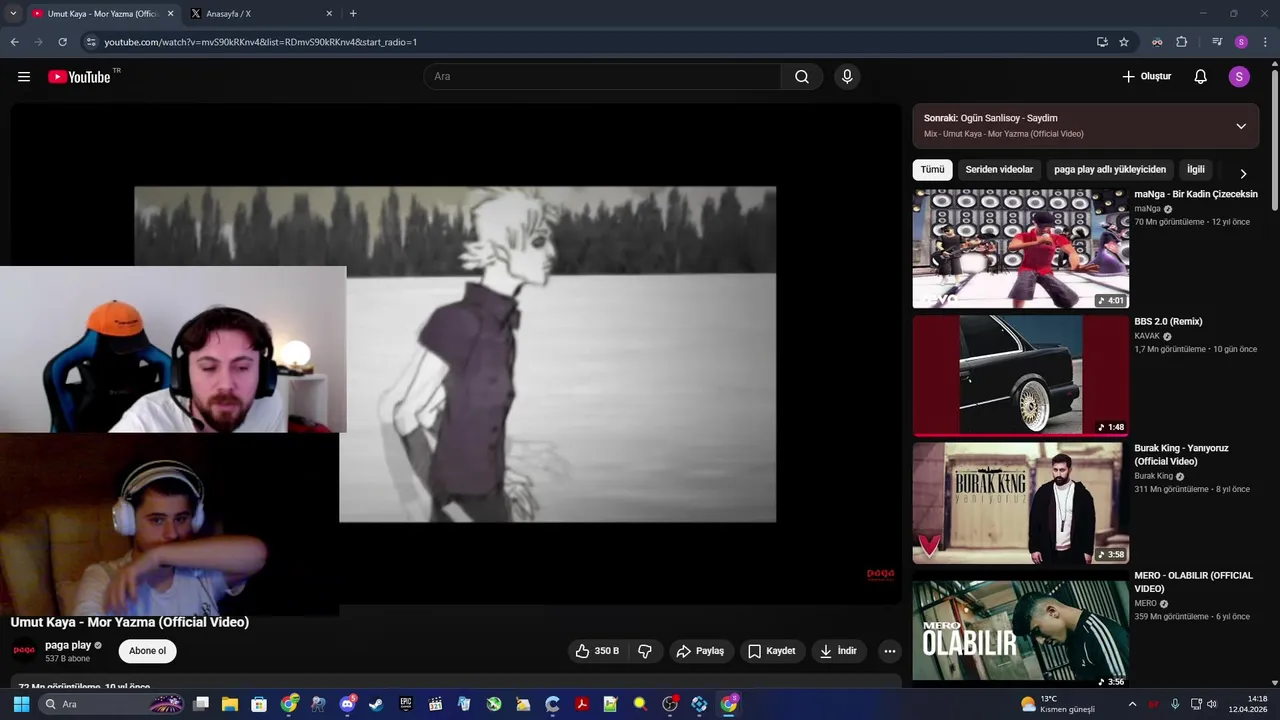Open Discord from taskbar
The height and width of the screenshot is (720, 1280).
point(347,704)
